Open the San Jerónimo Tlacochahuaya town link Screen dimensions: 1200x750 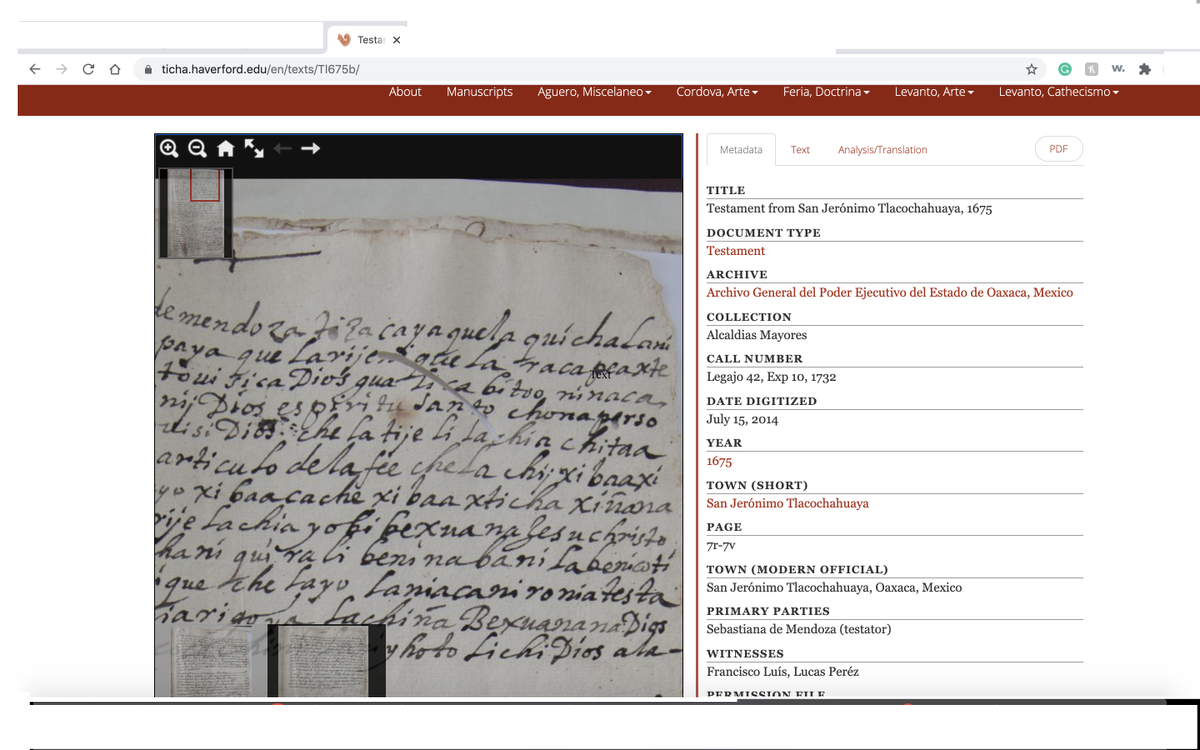(x=787, y=503)
